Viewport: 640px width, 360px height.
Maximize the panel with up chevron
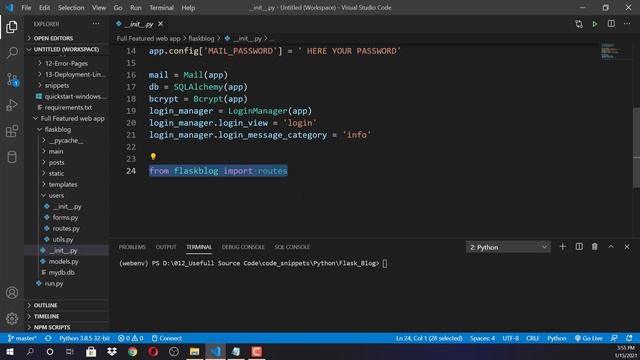[611, 247]
